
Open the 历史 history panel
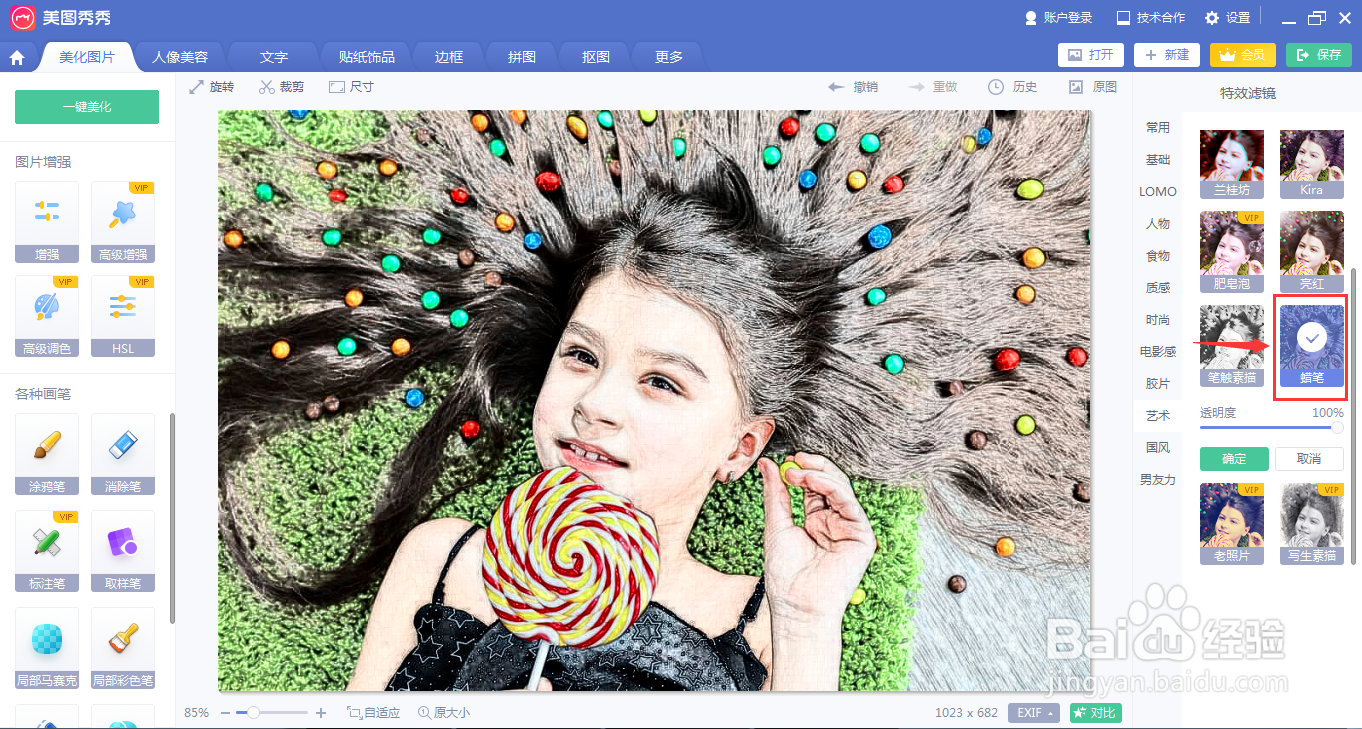tap(1013, 87)
